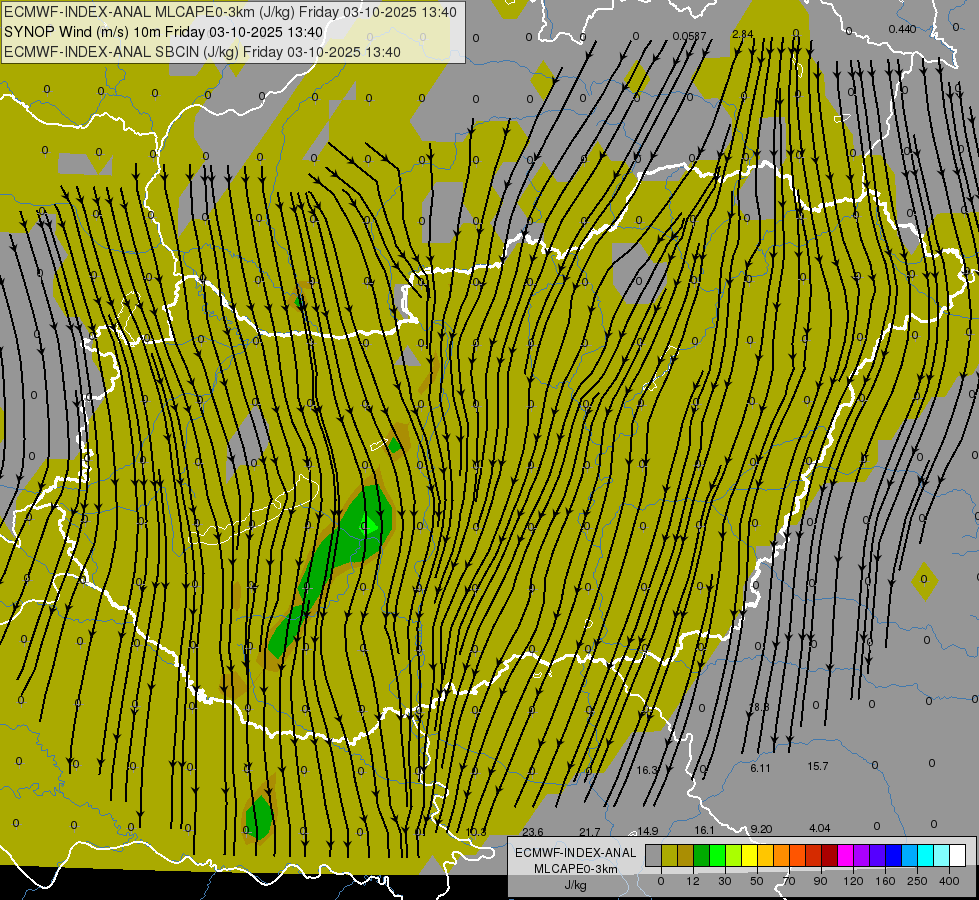The height and width of the screenshot is (900, 979).
Task: Click the 4.04 value on the map
Action: [x=820, y=828]
